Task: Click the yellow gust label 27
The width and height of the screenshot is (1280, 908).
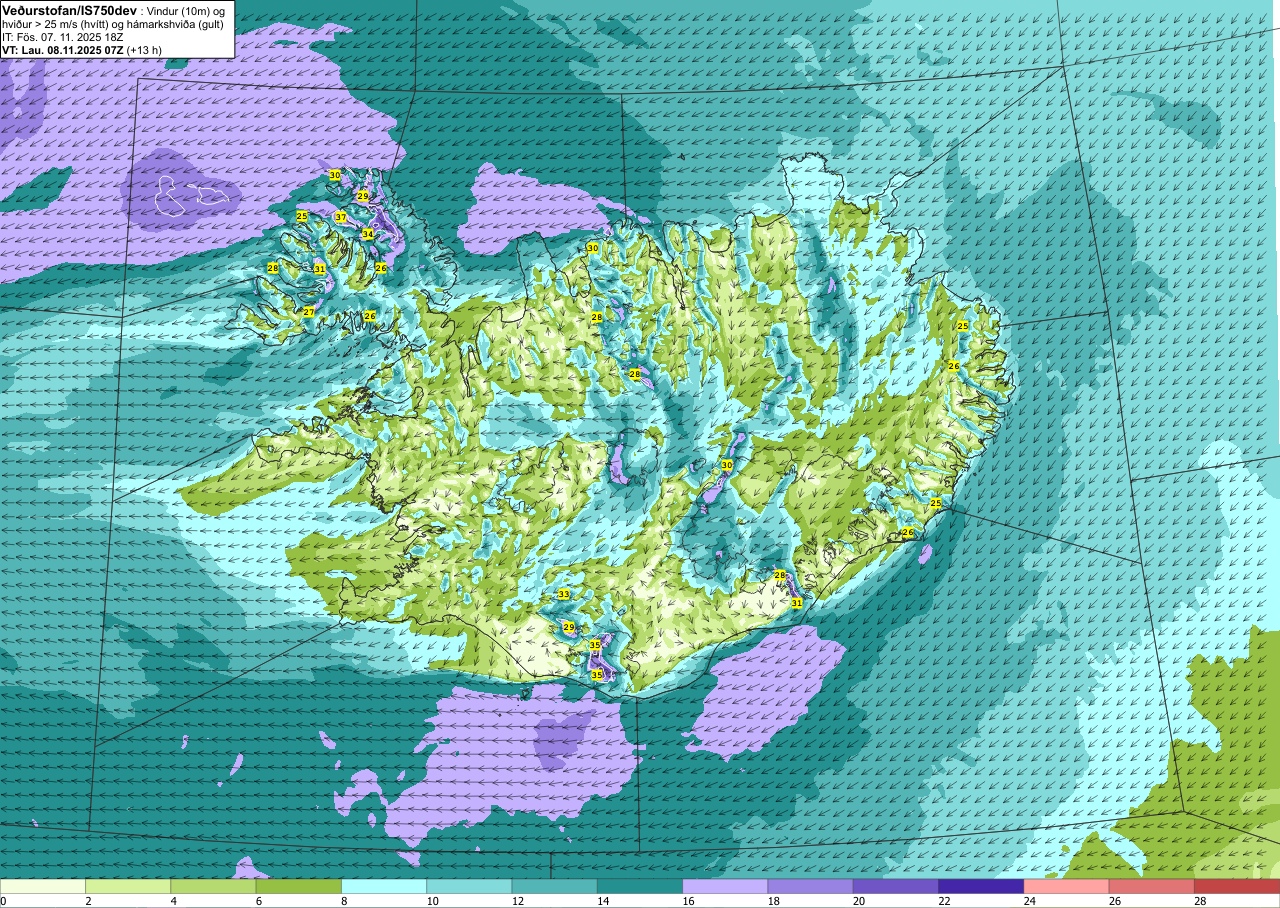Action: click(309, 312)
